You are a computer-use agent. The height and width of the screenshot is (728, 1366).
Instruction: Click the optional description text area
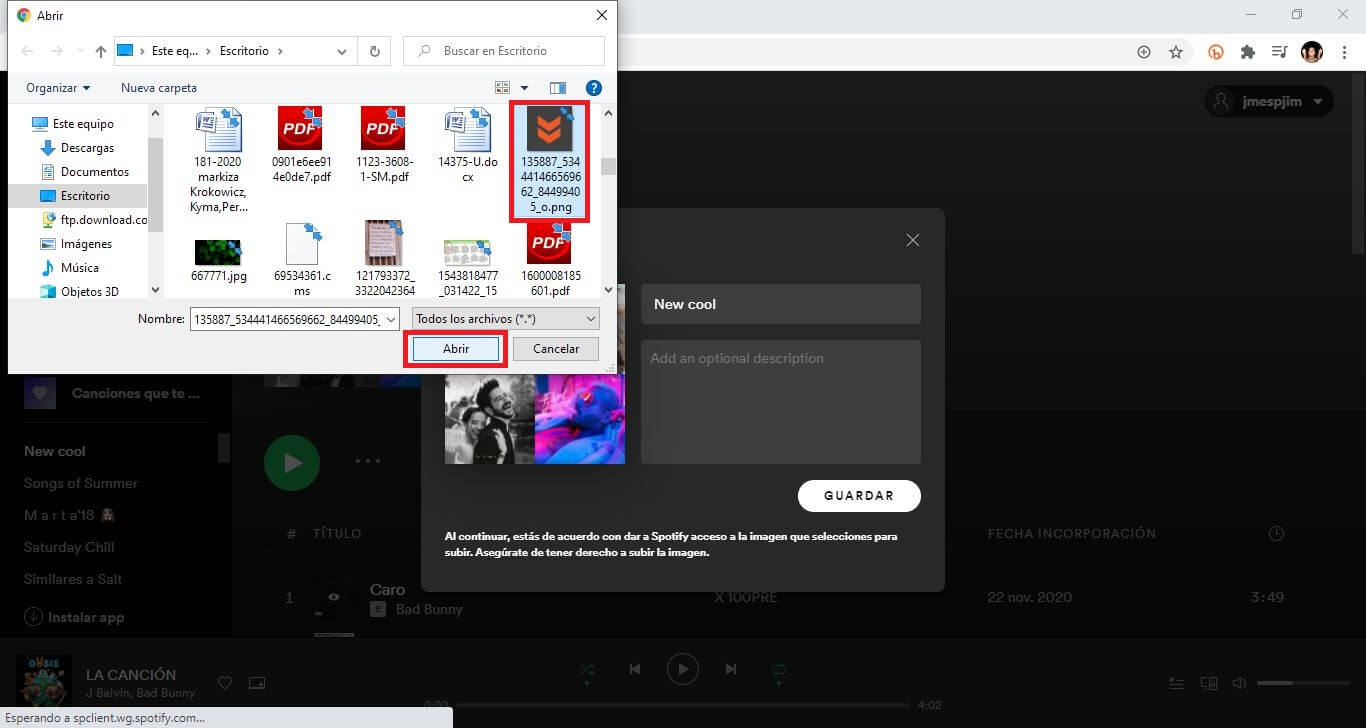coord(780,402)
